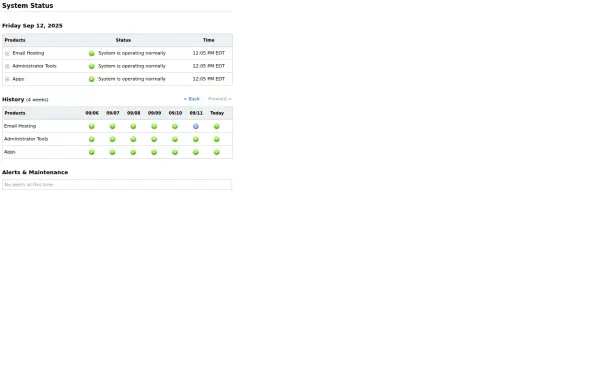600x375 pixels.
Task: Click the 12:05 PM EDT time for Email Hosting
Action: pyautogui.click(x=209, y=53)
